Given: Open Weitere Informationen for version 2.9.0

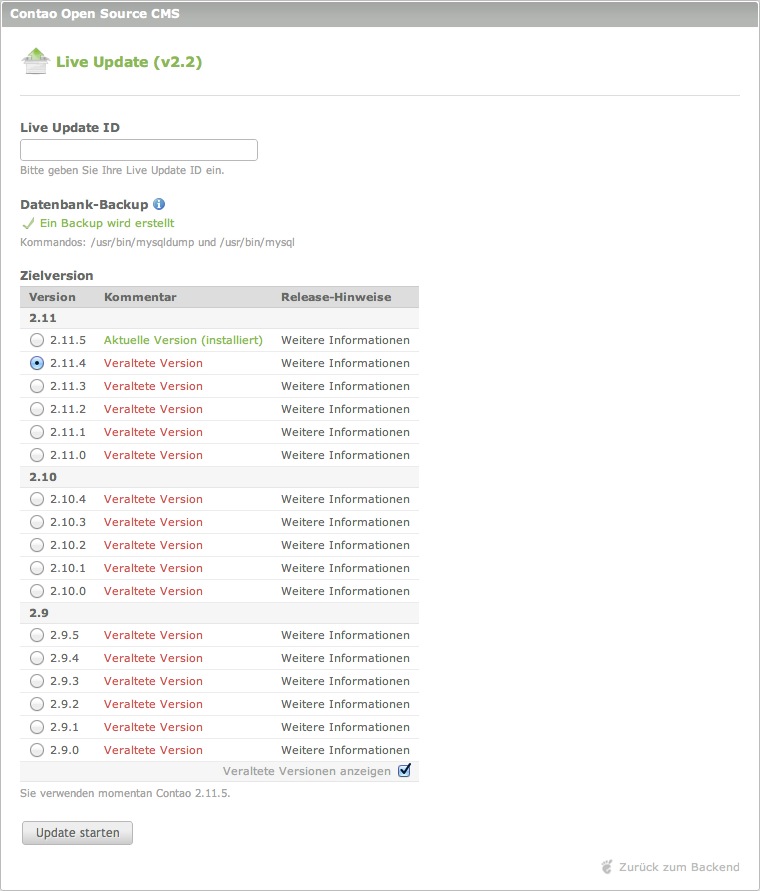Looking at the screenshot, I should (345, 750).
